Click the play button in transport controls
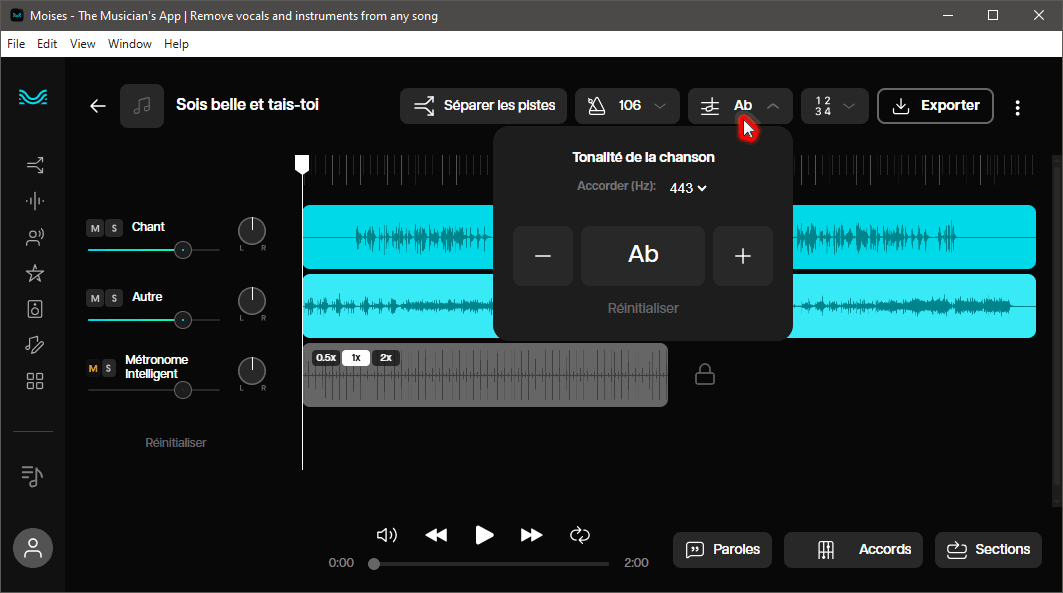Viewport: 1063px width, 593px height. (484, 535)
